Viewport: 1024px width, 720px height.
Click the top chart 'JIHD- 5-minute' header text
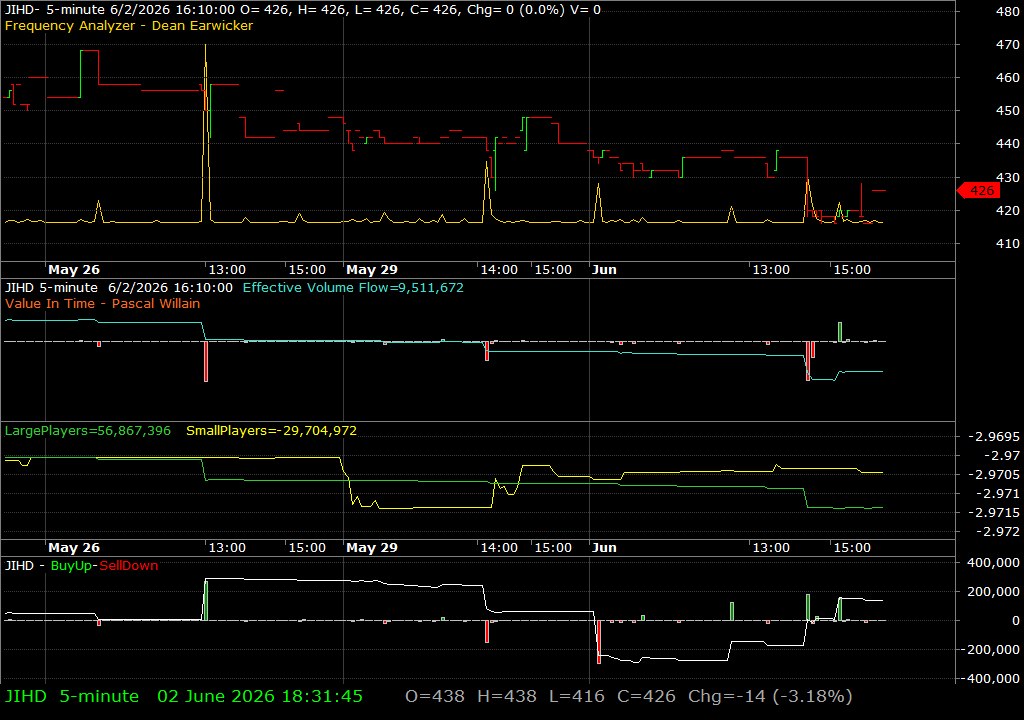[x=55, y=10]
